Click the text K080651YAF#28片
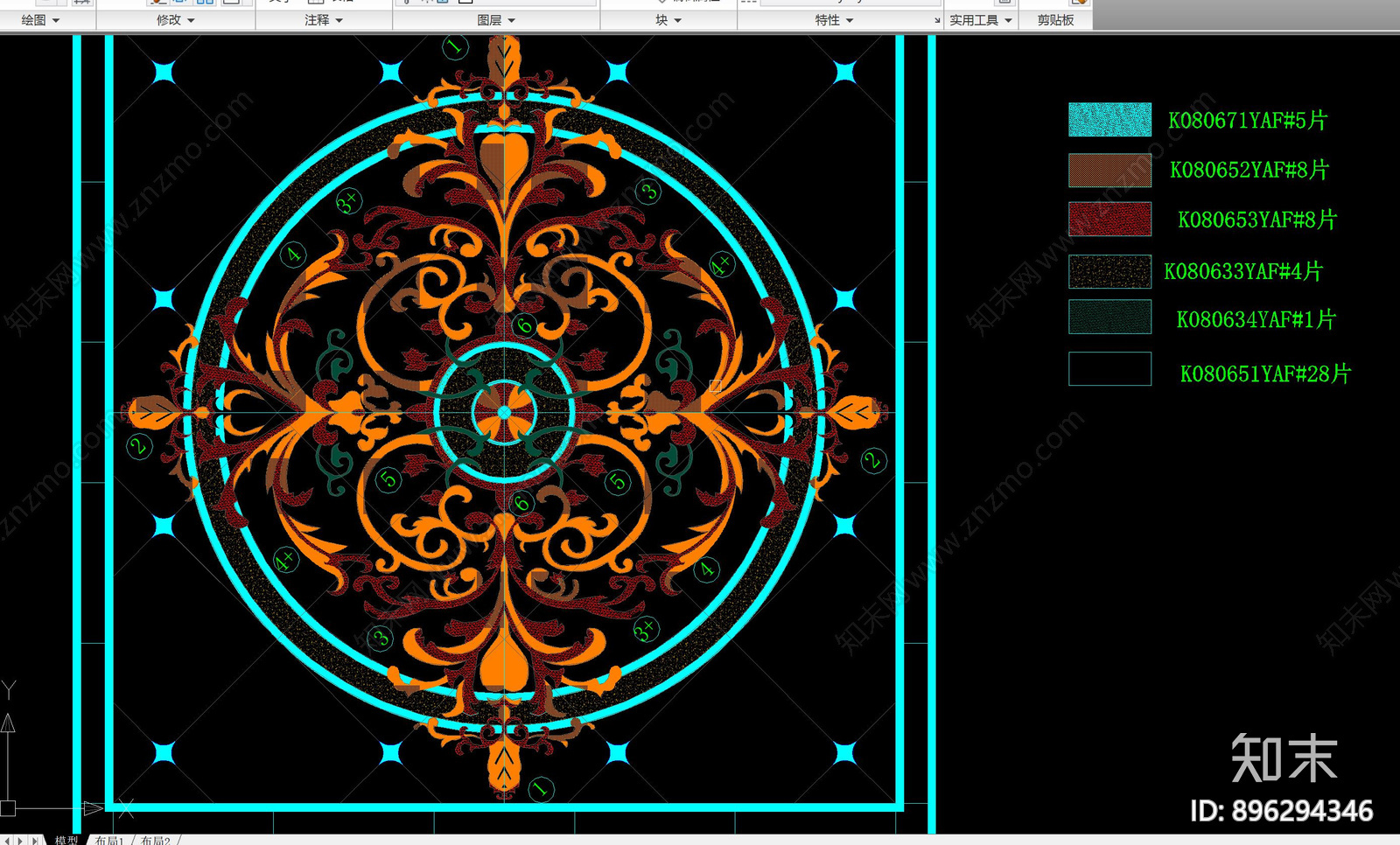 pyautogui.click(x=1266, y=374)
